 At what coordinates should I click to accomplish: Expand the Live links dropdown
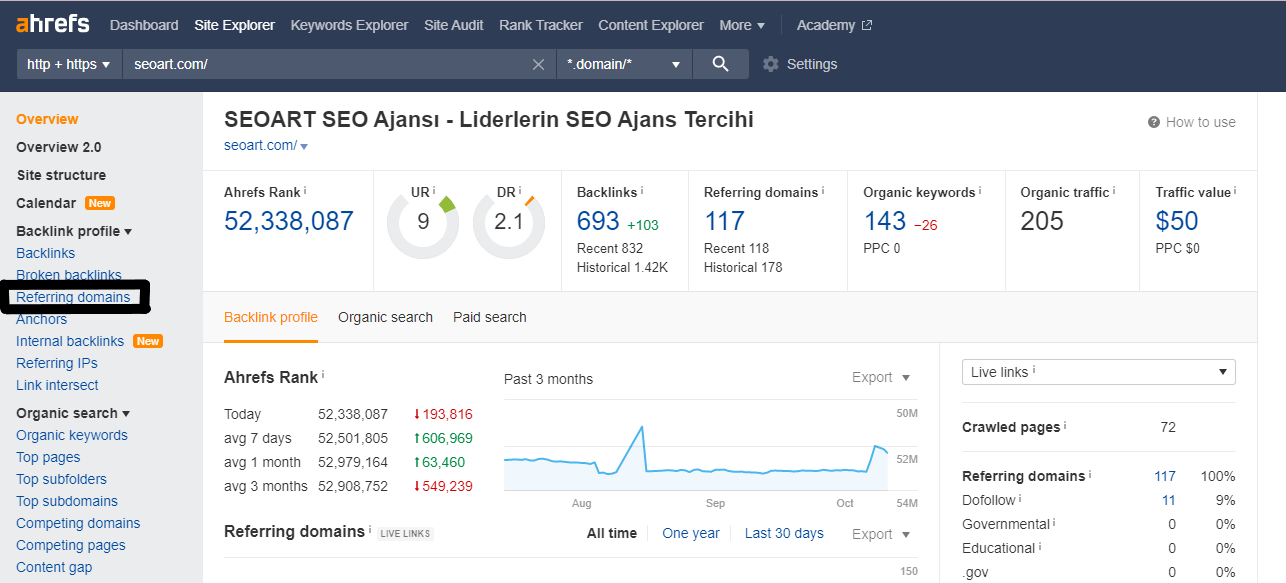tap(1098, 372)
